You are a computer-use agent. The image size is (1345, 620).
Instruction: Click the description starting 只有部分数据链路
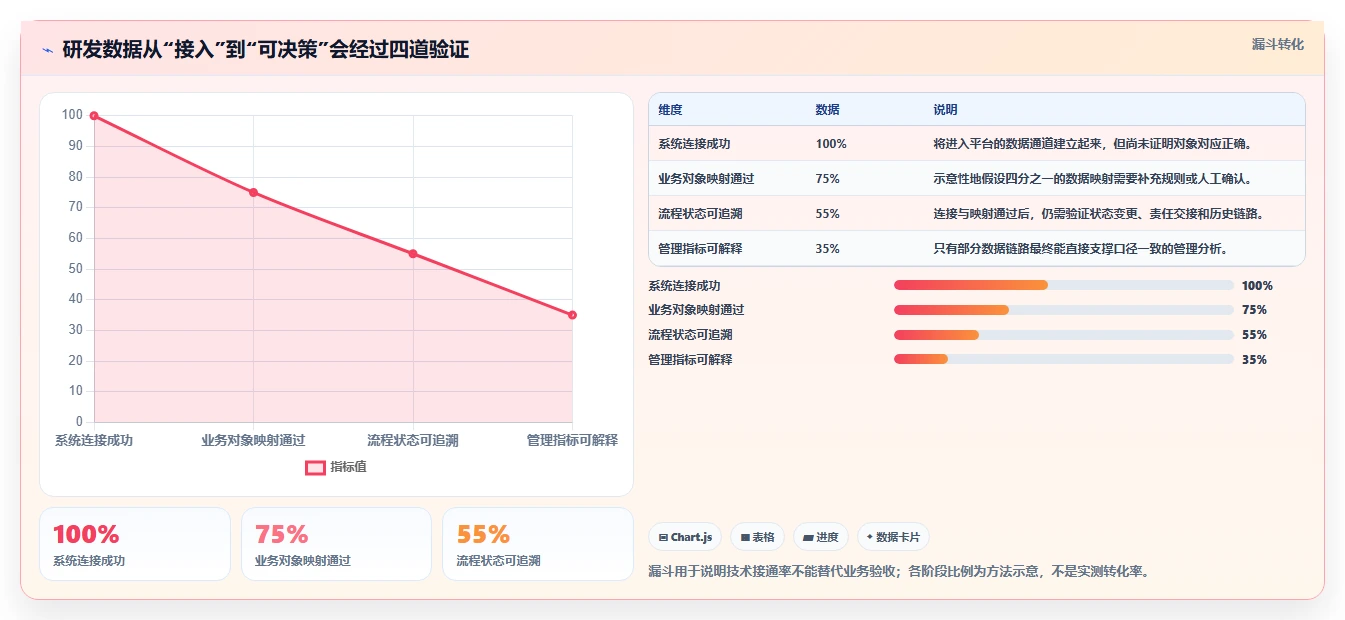pyautogui.click(x=1081, y=249)
